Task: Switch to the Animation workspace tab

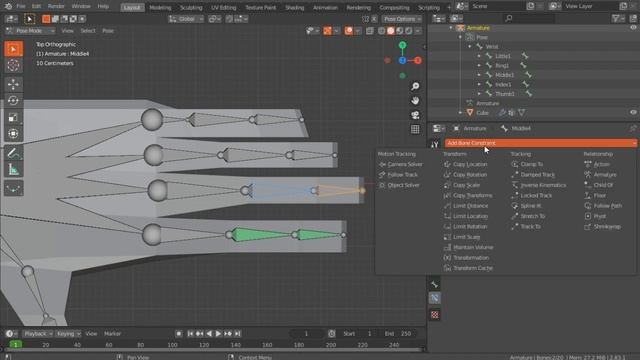Action: click(325, 7)
